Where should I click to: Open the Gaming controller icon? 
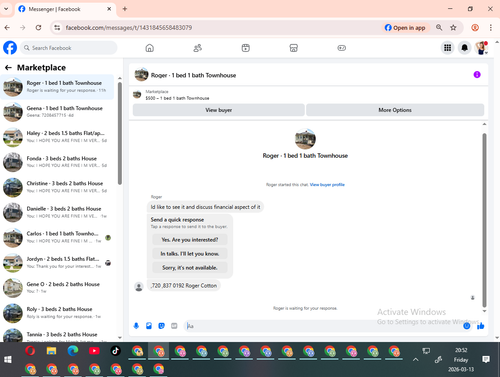coord(342,48)
